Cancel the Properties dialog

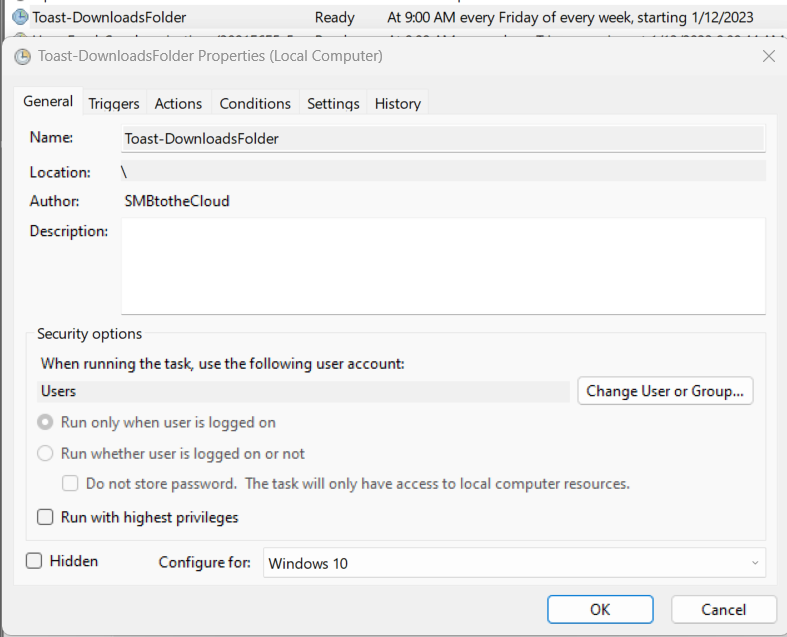(x=723, y=609)
